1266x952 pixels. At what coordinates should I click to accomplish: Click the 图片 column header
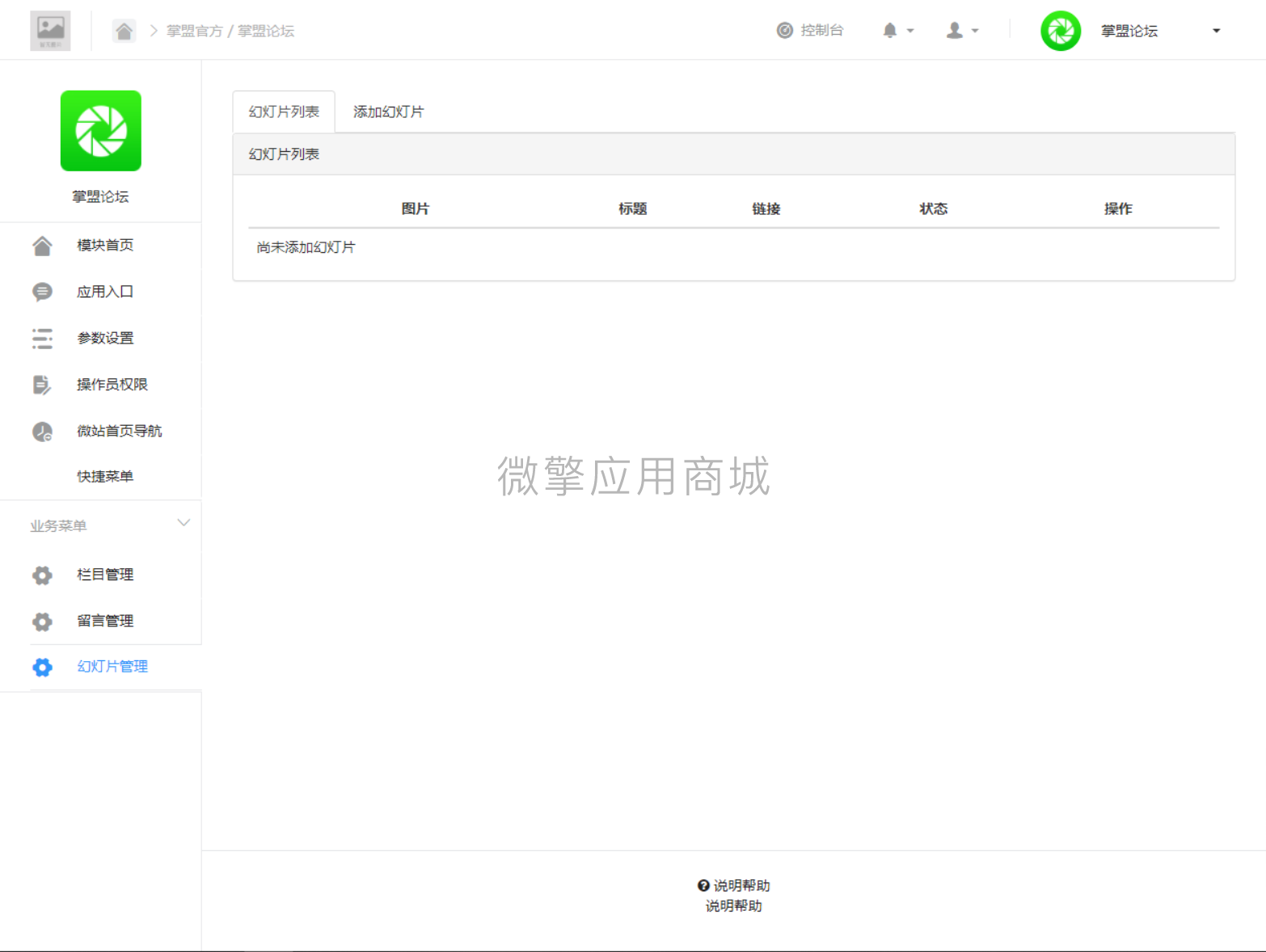coord(416,209)
